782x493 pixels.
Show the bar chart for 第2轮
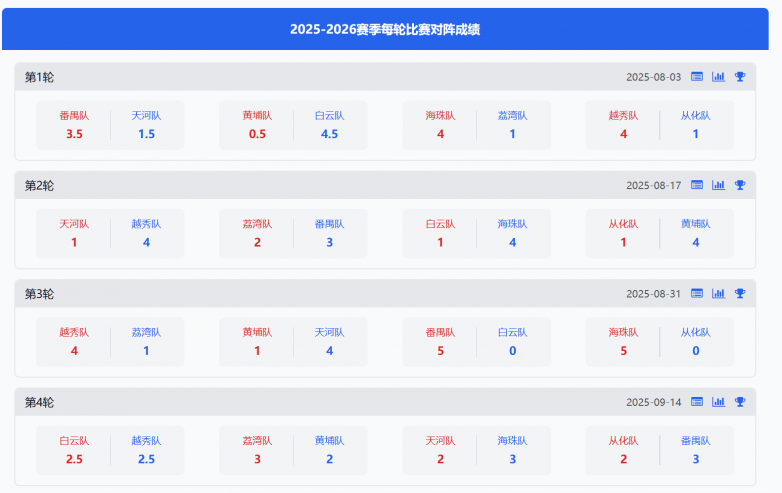pyautogui.click(x=718, y=185)
